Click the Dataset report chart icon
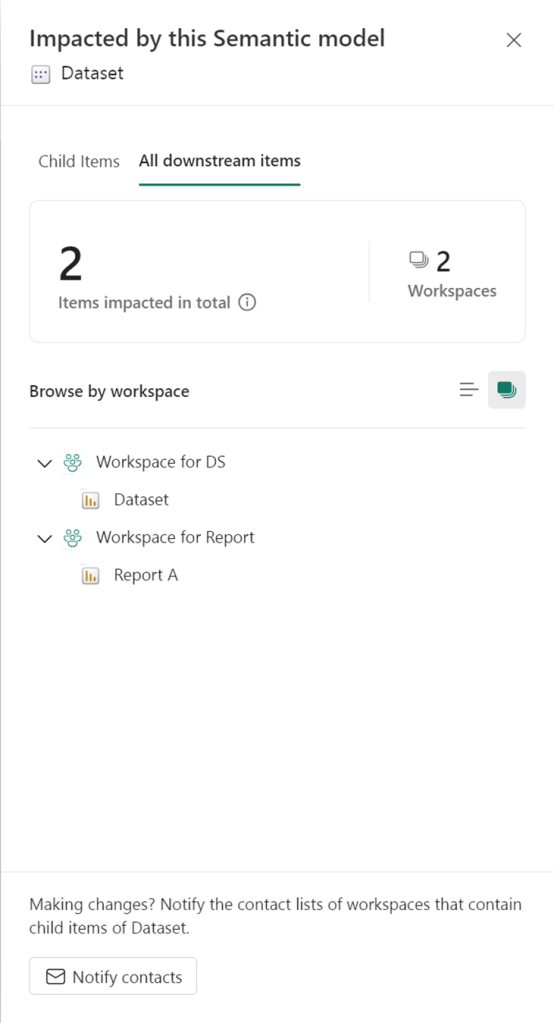 [x=90, y=500]
